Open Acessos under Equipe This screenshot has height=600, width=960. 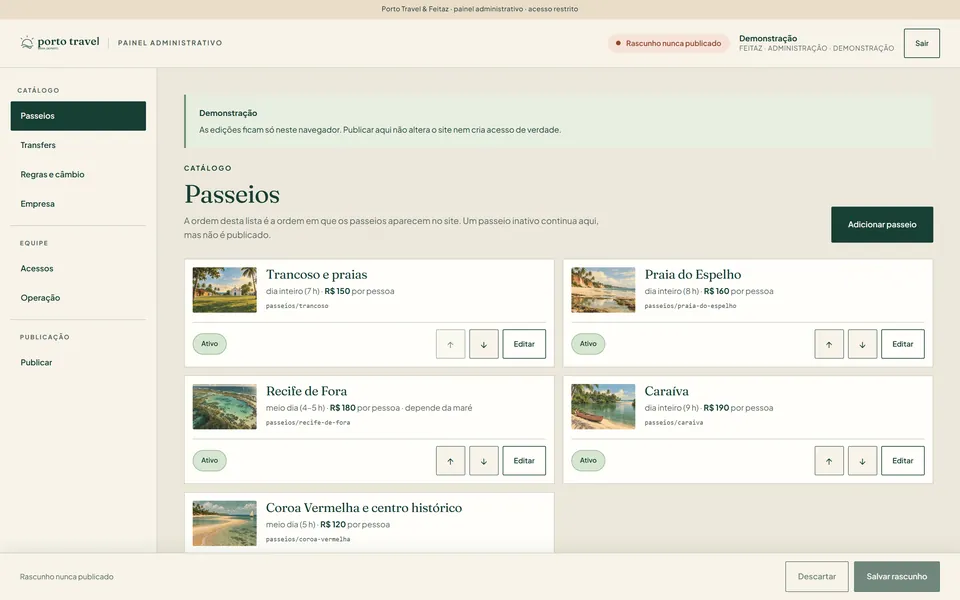[x=78, y=269]
